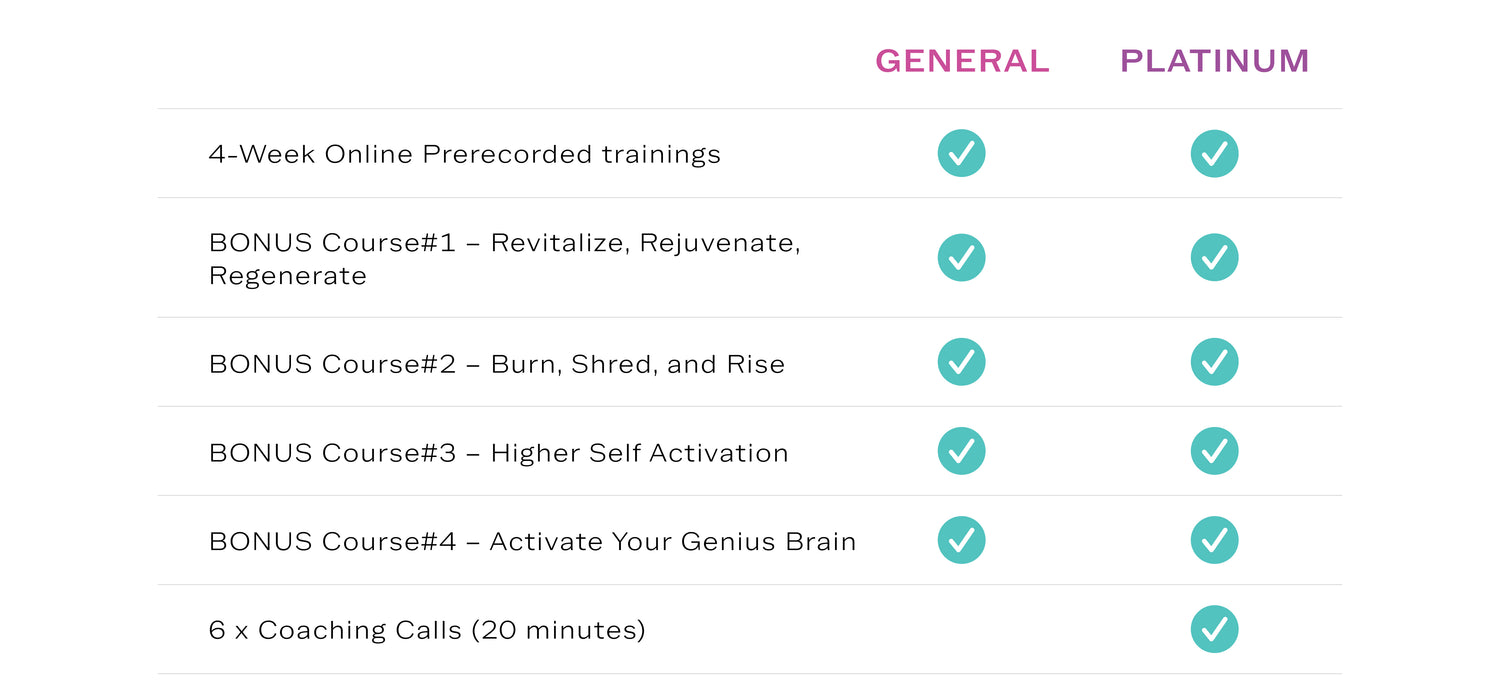Click General checkmark for Burn, Shred, and Rise
Screen dimensions: 1500x699
(x=961, y=362)
